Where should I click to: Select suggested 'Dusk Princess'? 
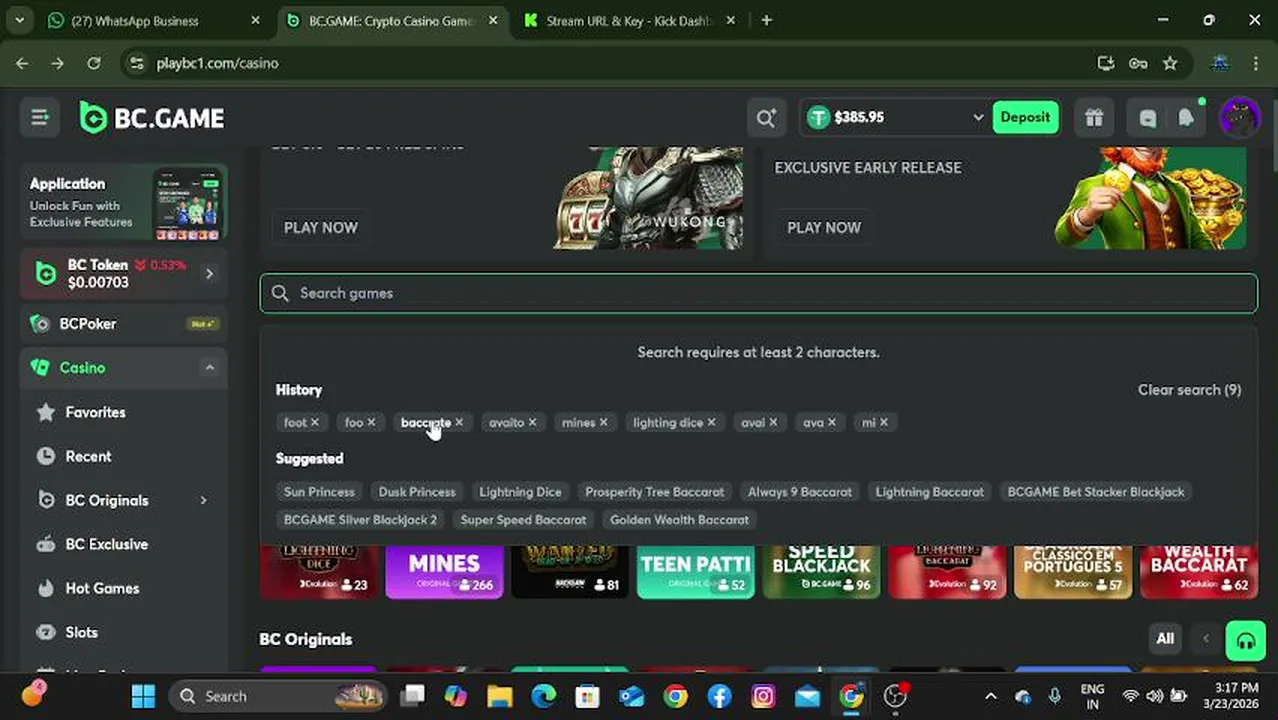417,492
